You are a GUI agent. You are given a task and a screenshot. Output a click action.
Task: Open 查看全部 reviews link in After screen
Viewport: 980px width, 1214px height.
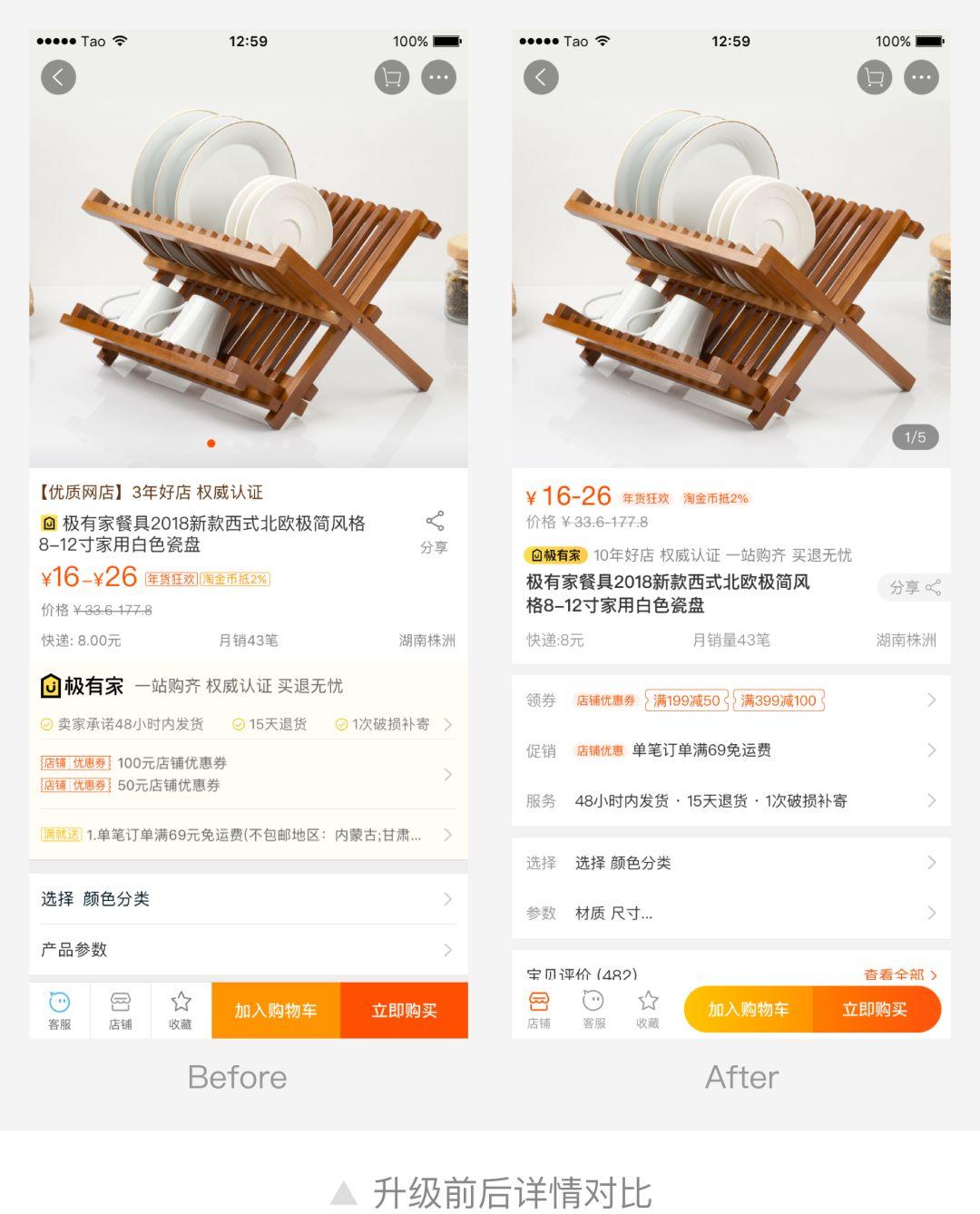click(x=900, y=975)
